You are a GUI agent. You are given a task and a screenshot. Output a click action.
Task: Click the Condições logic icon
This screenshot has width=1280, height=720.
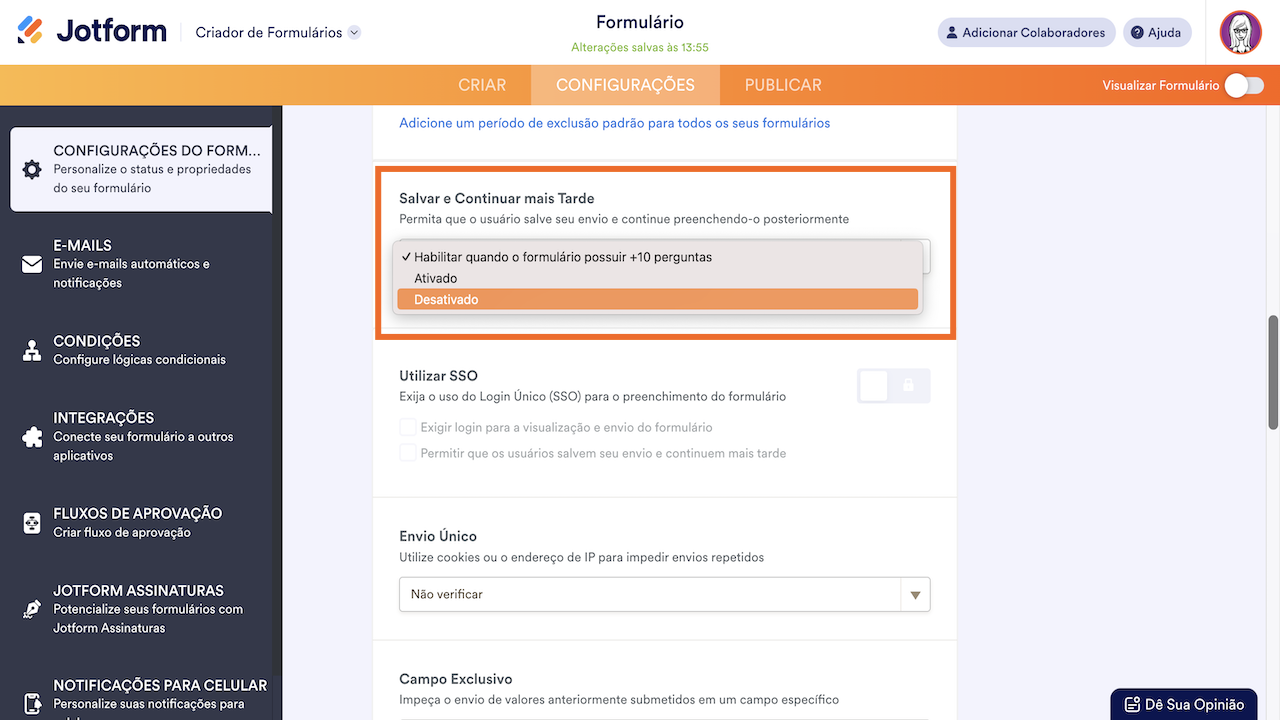click(32, 350)
